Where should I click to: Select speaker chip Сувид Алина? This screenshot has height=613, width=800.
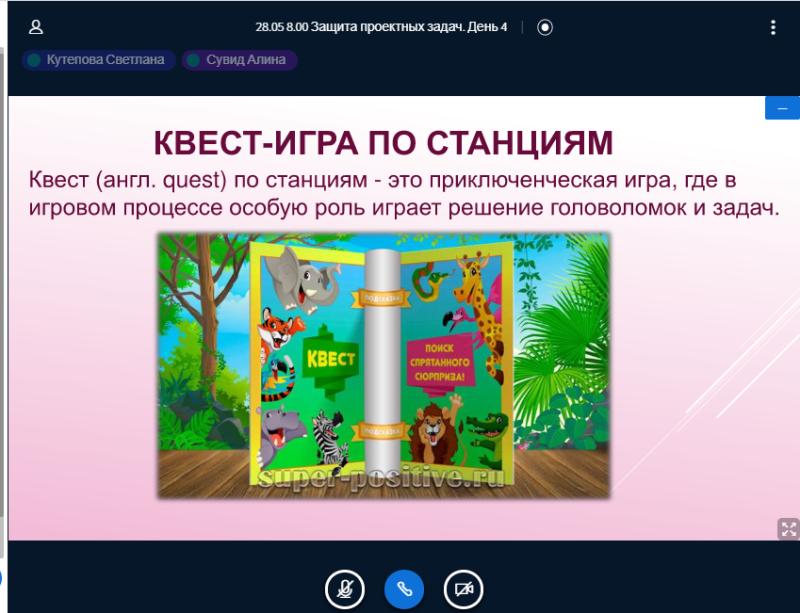[239, 60]
